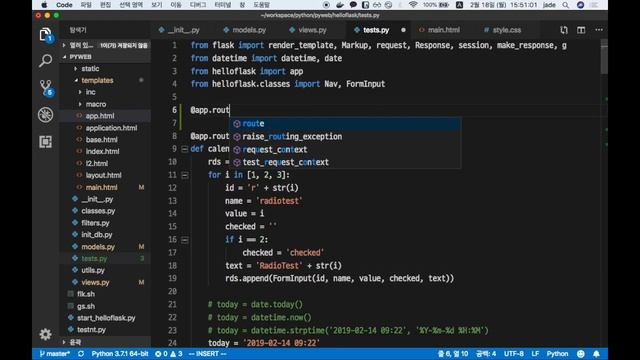Select test_request_context suggestion
This screenshot has width=640, height=360.
[345, 162]
